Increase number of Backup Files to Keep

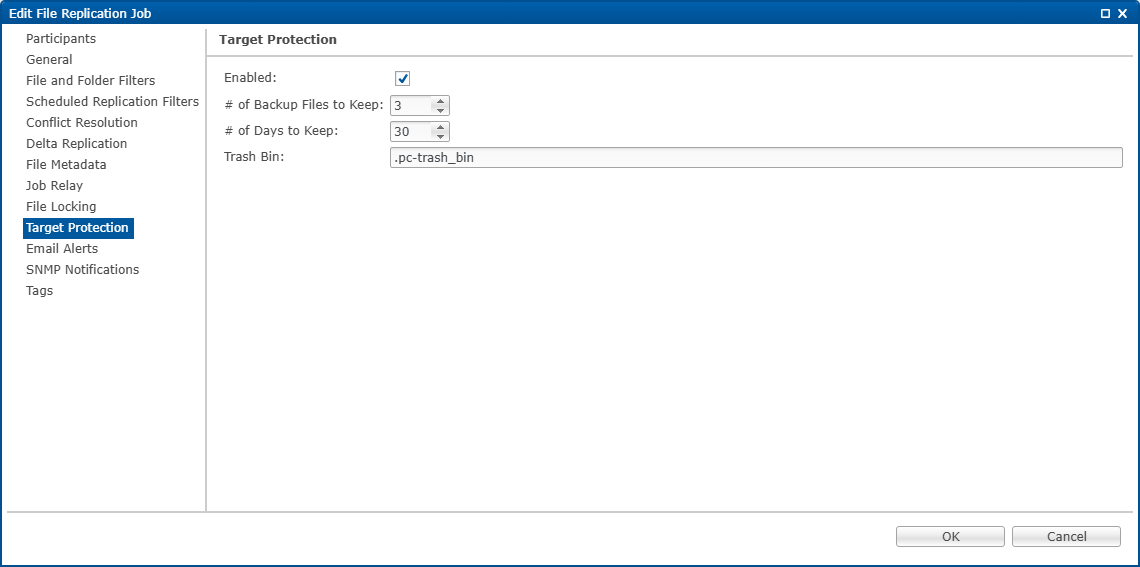440,101
